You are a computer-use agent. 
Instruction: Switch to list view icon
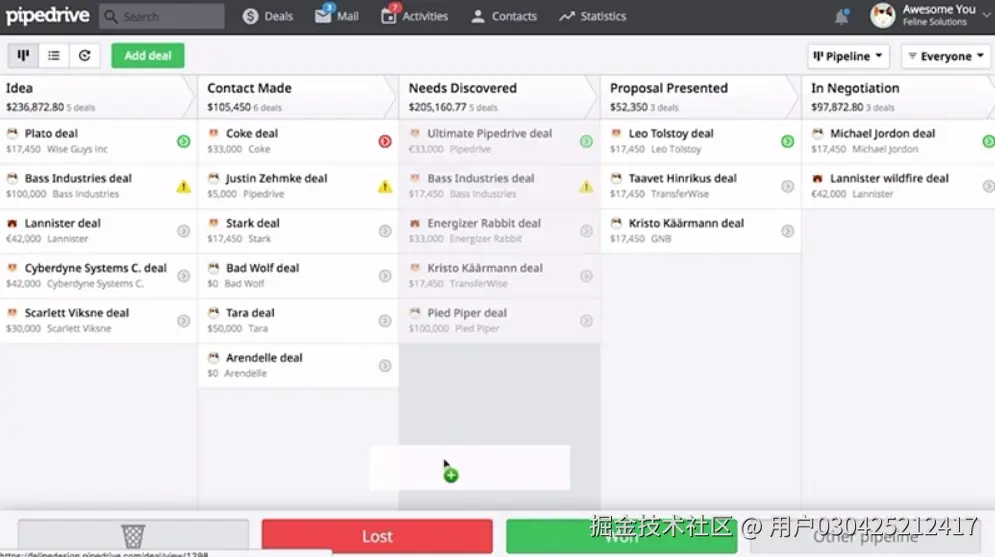54,56
